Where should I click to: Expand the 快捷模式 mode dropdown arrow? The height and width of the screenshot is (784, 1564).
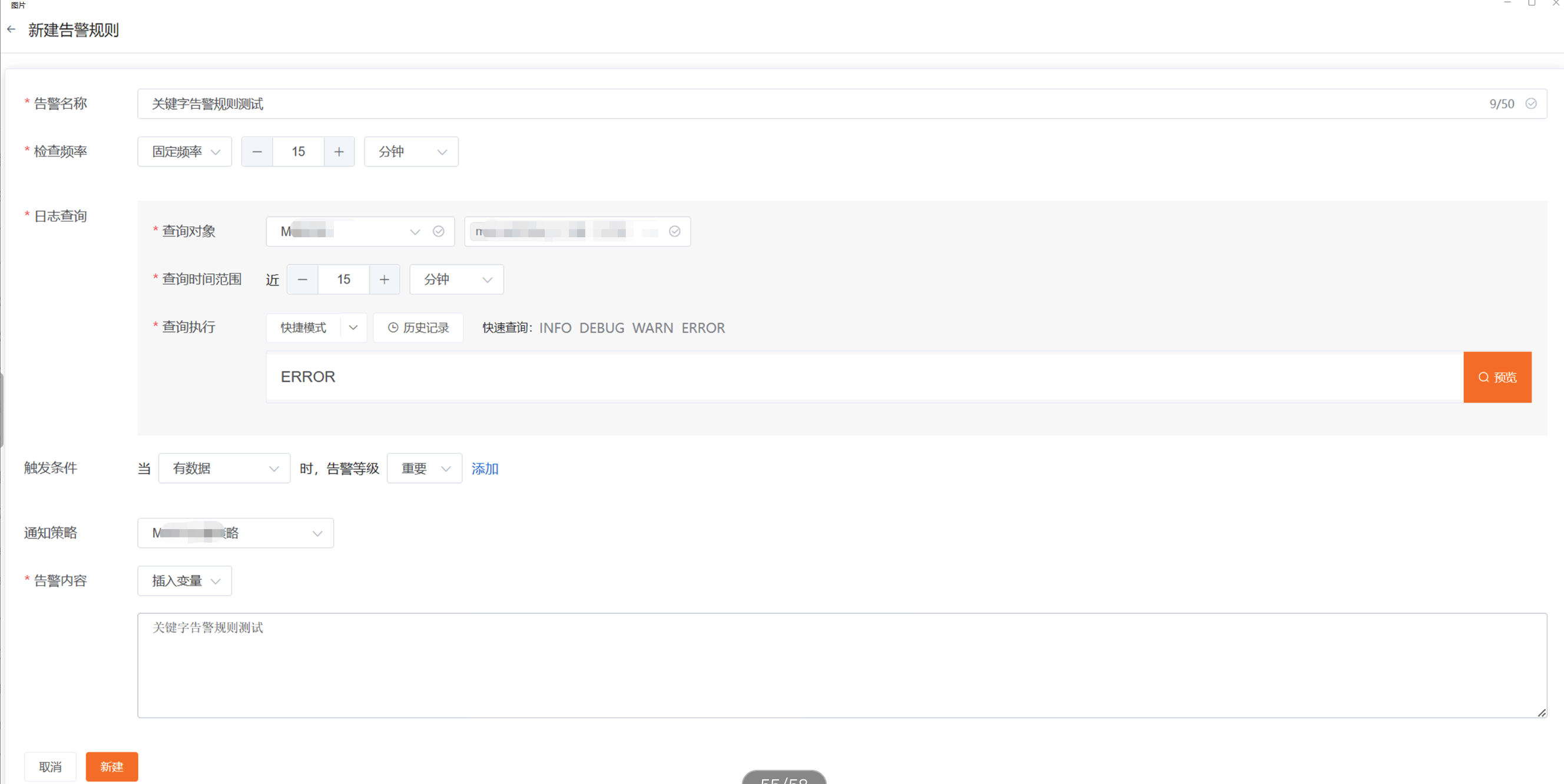[x=353, y=328]
